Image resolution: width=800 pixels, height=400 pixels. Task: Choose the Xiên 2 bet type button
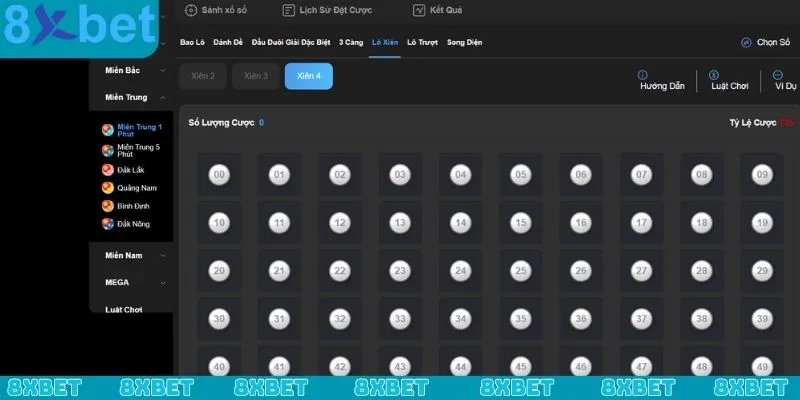coord(203,77)
